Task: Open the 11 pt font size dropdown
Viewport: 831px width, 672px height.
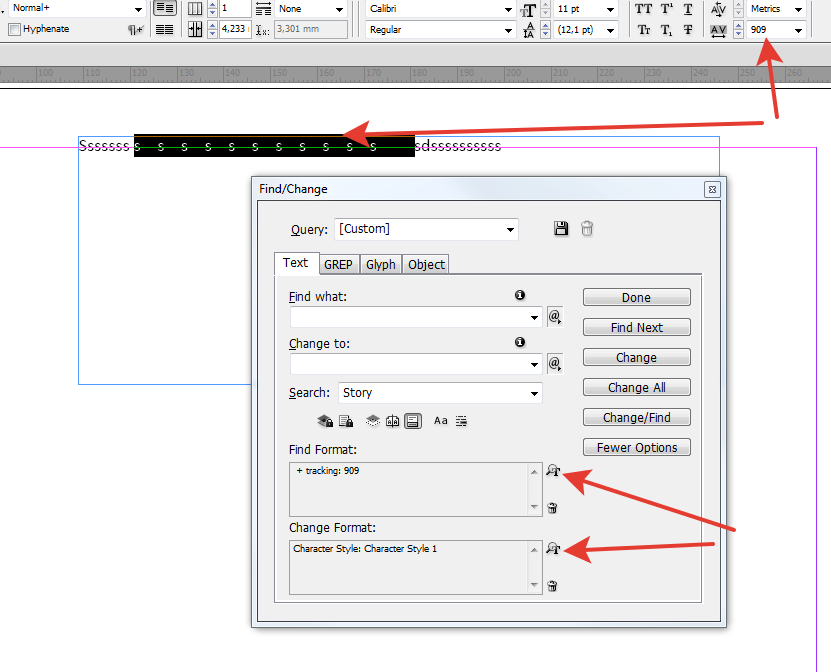Action: (611, 10)
